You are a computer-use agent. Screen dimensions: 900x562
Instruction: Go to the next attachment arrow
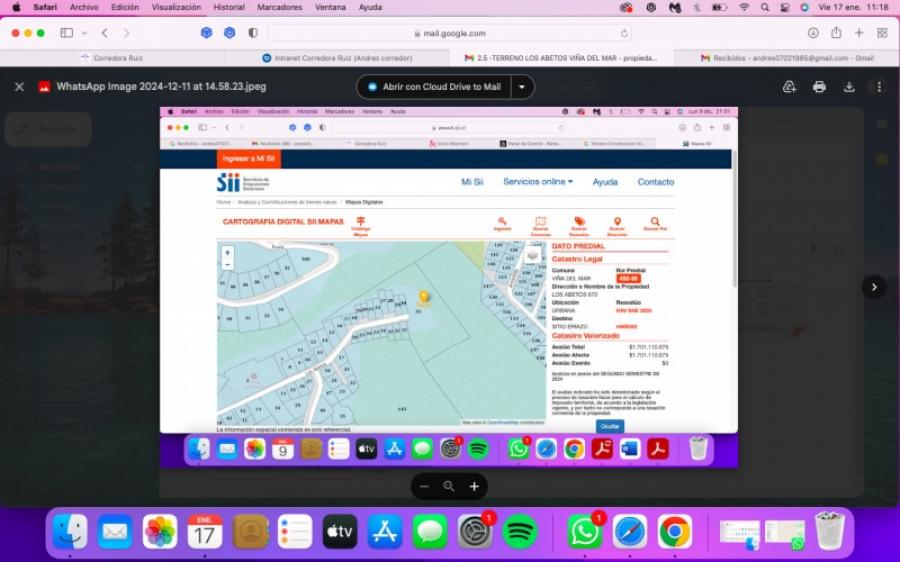tap(874, 287)
